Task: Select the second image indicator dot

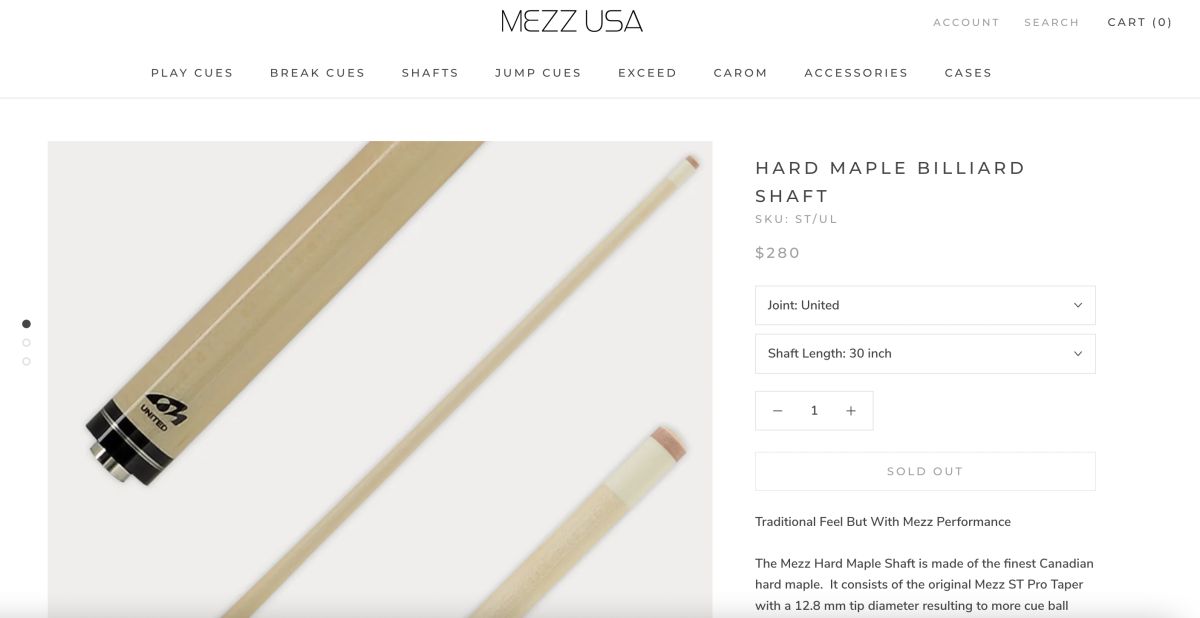Action: click(26, 343)
